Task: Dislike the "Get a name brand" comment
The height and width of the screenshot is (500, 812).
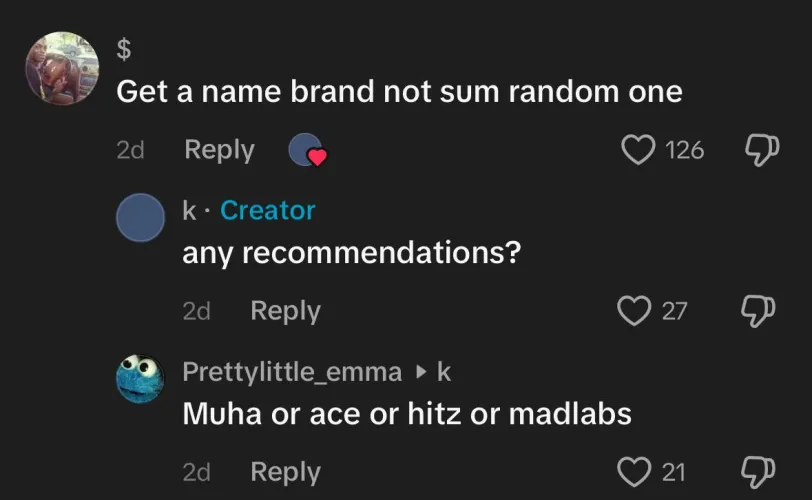Action: tap(763, 150)
